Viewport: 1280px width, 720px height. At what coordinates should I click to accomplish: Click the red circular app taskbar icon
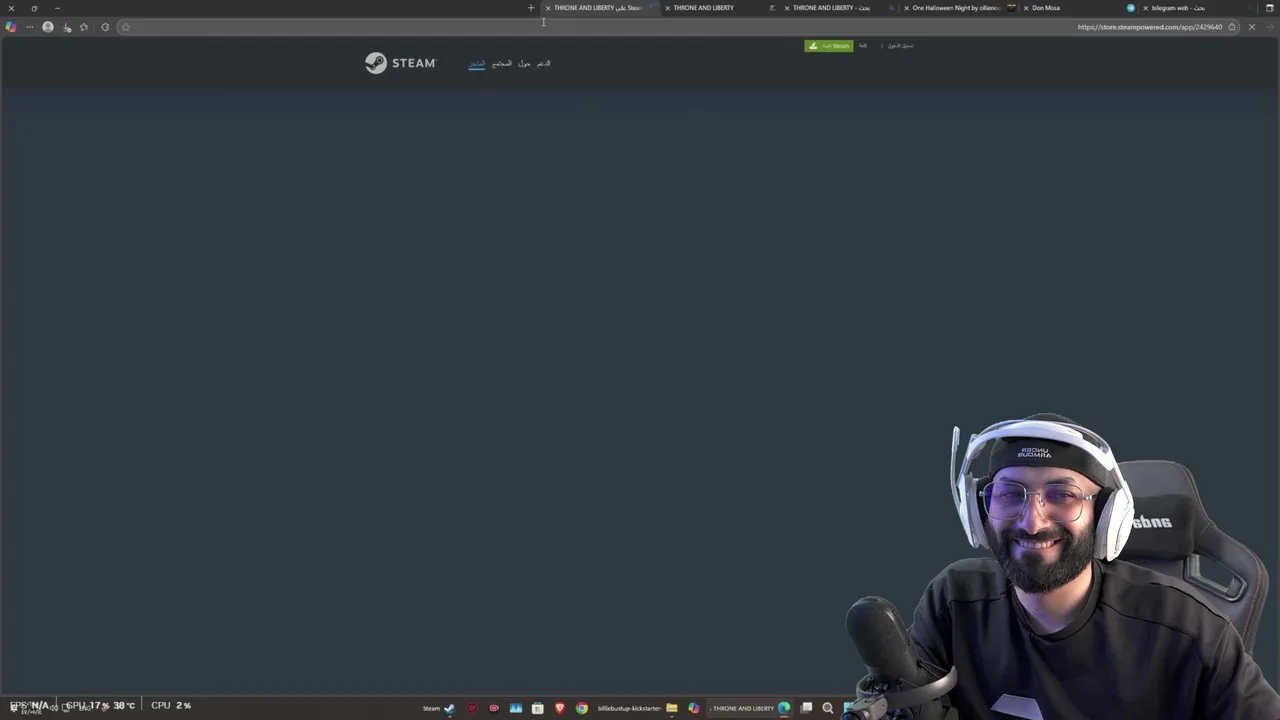472,708
